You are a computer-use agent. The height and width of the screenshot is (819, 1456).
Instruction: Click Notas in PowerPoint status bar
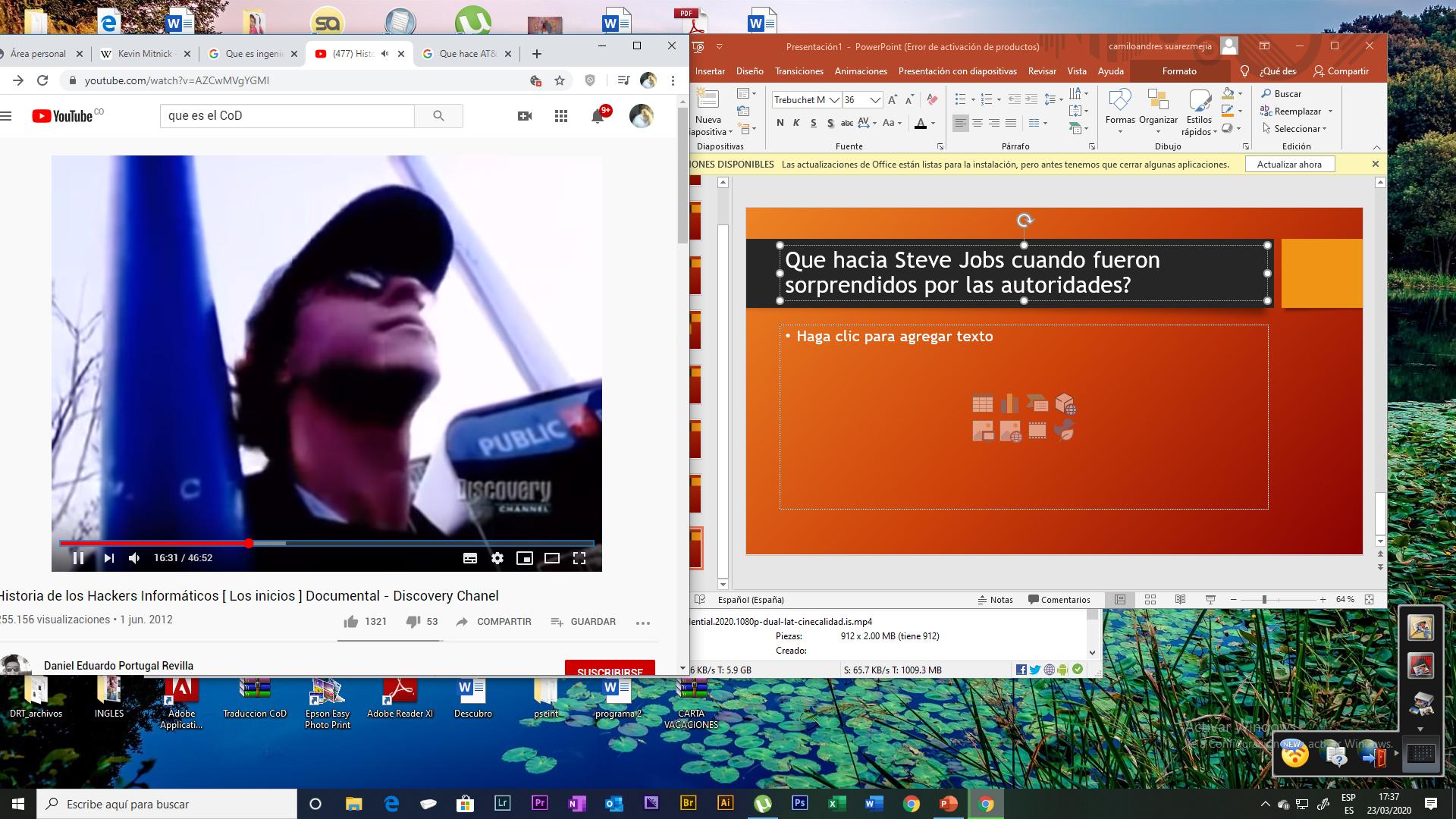click(995, 600)
